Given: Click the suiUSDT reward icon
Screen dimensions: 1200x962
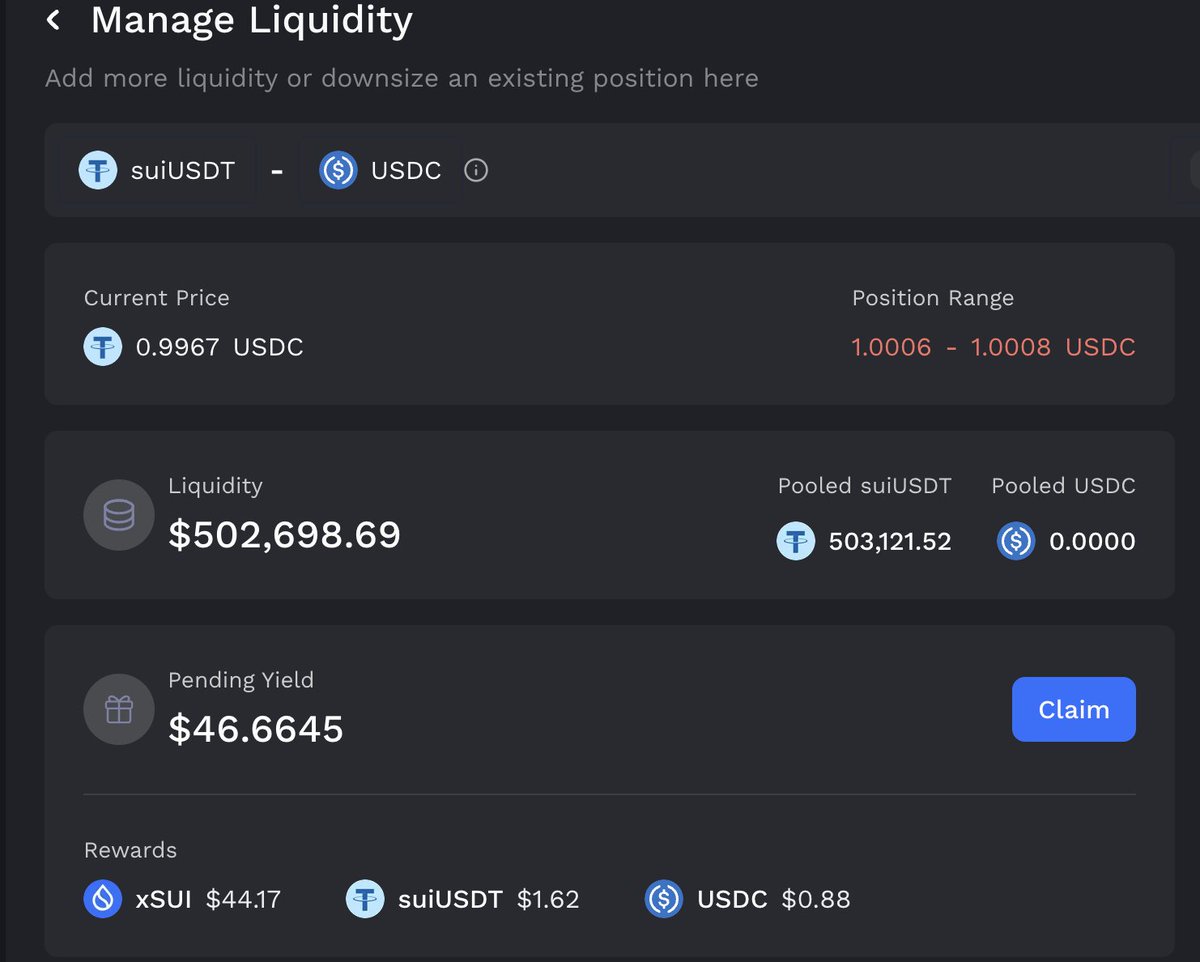Looking at the screenshot, I should click(x=365, y=899).
